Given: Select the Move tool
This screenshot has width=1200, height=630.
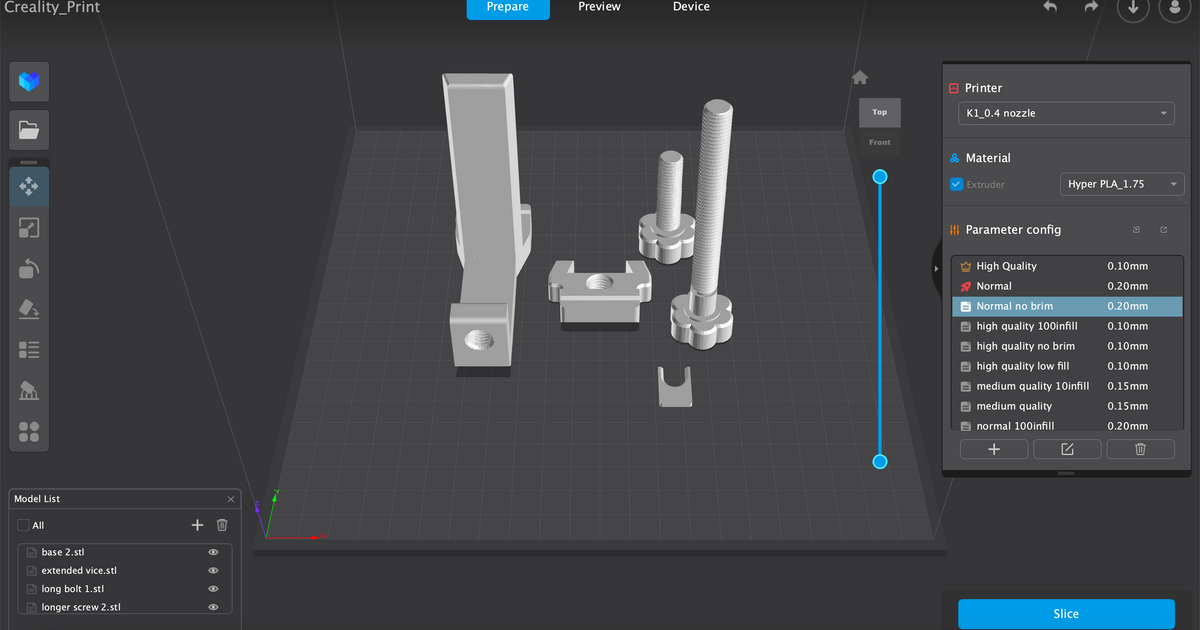Looking at the screenshot, I should [29, 186].
